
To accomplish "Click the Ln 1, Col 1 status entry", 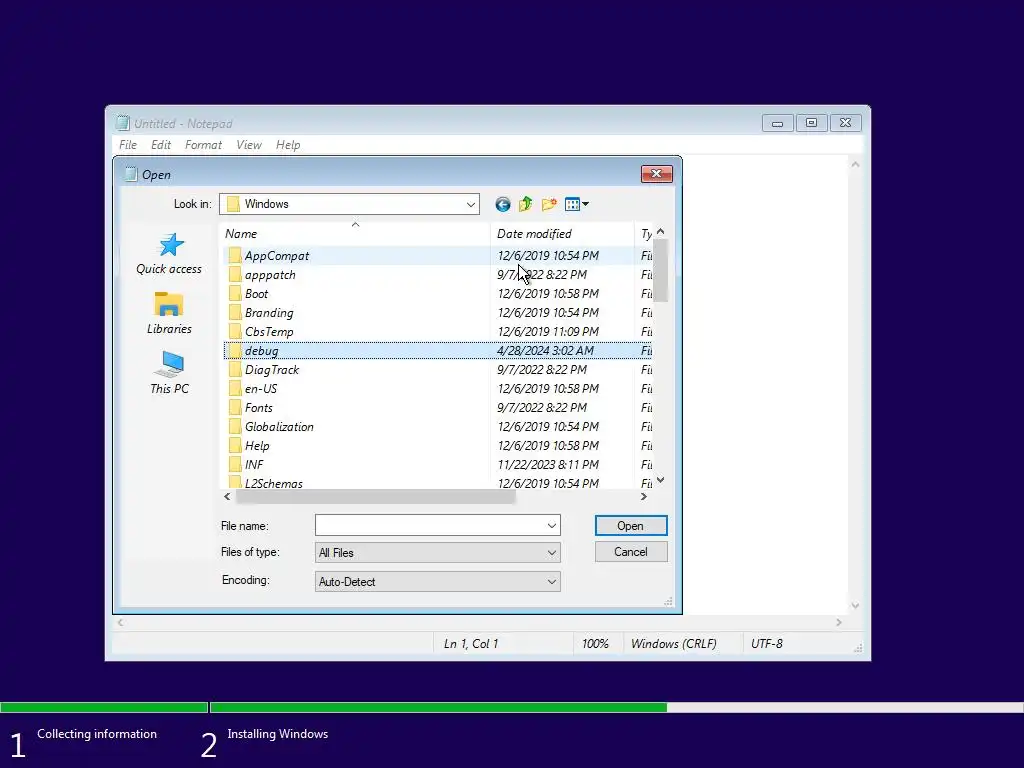I will [x=471, y=643].
